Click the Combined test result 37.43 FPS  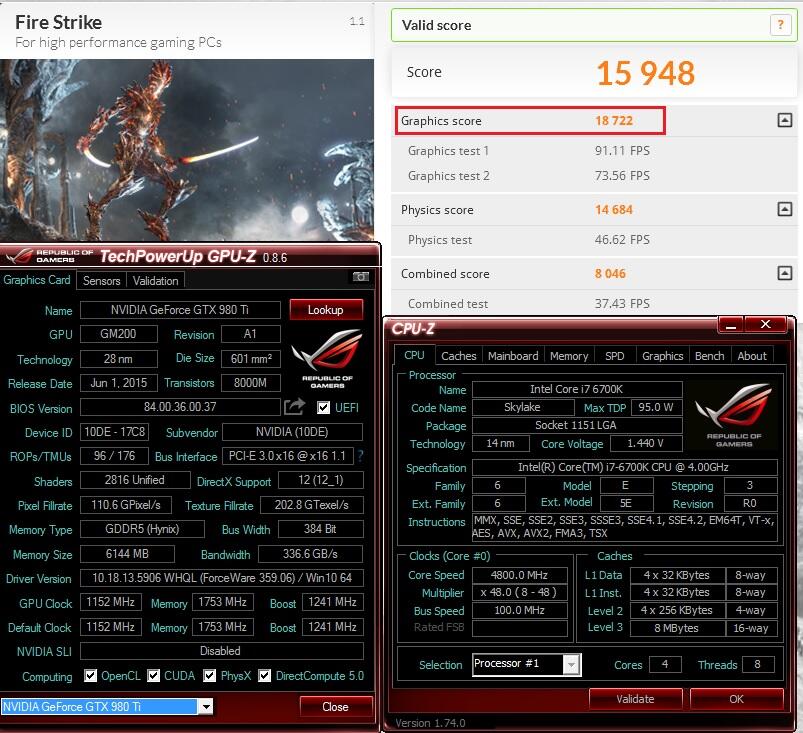click(622, 304)
